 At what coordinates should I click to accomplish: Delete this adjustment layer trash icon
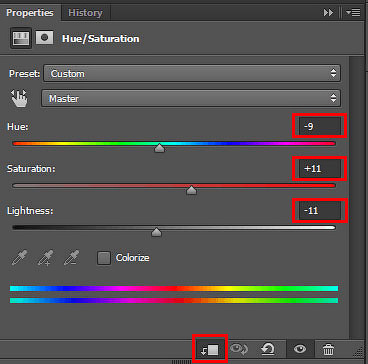click(x=328, y=349)
